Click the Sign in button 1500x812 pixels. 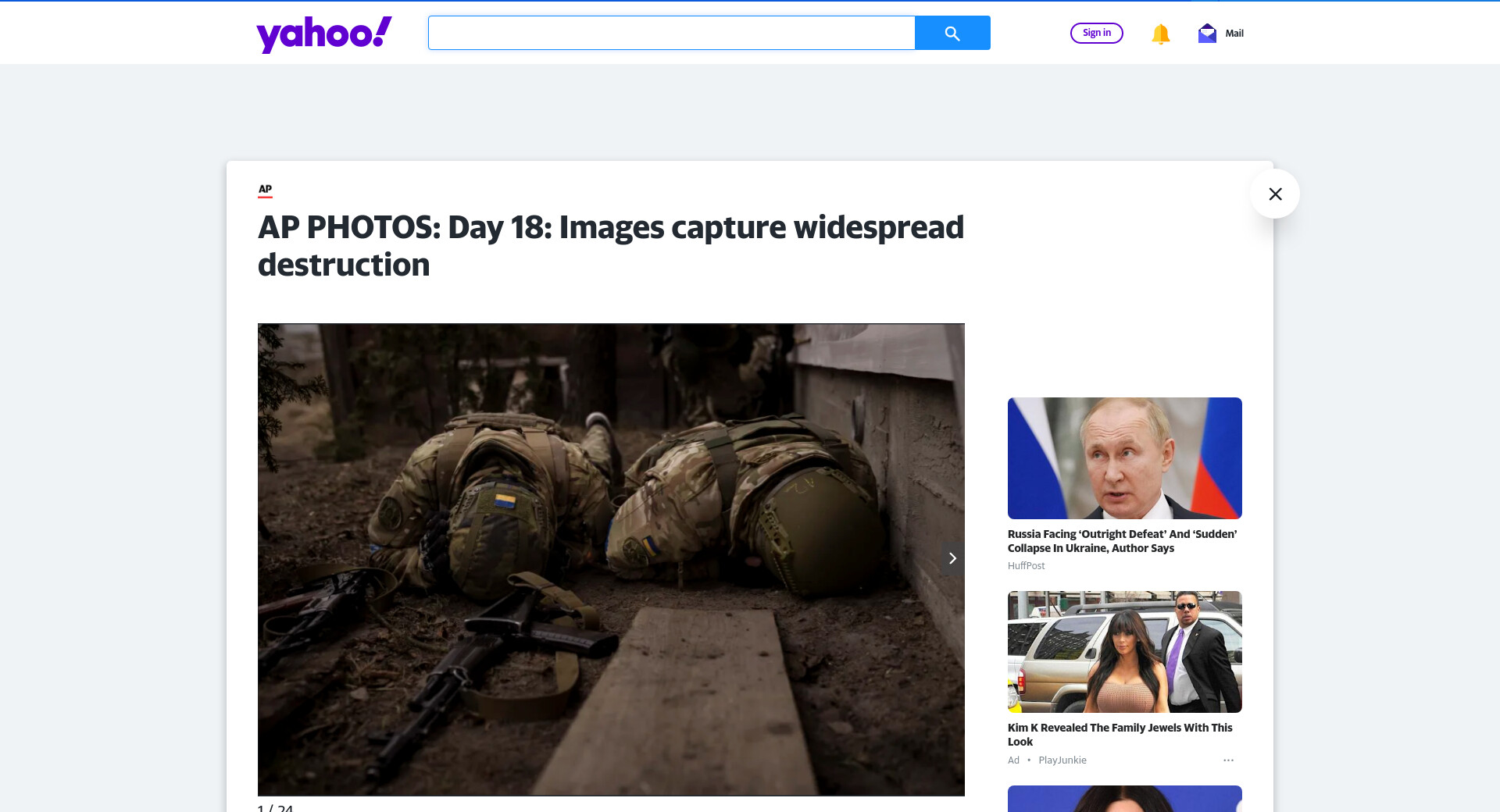tap(1096, 33)
